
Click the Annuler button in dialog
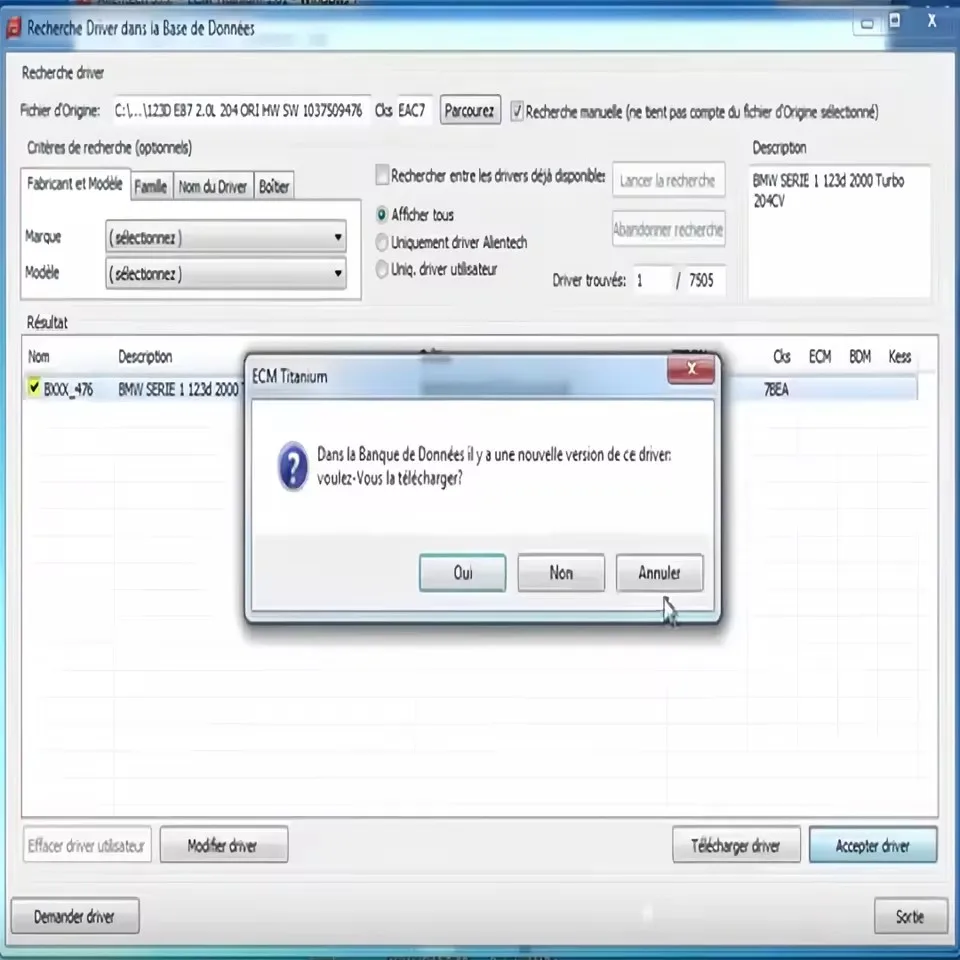click(659, 572)
